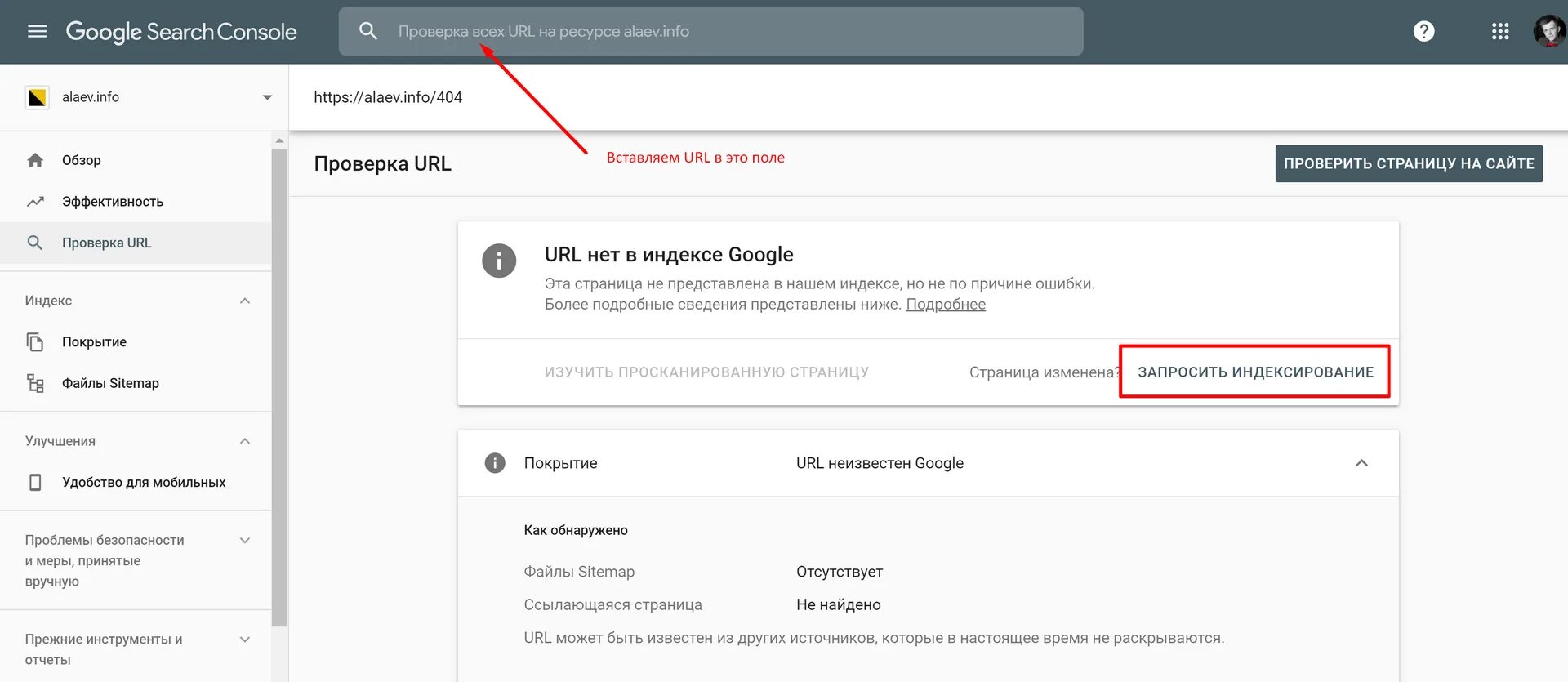Click the Страница изменена? label
The image size is (1568, 682).
(x=1045, y=372)
